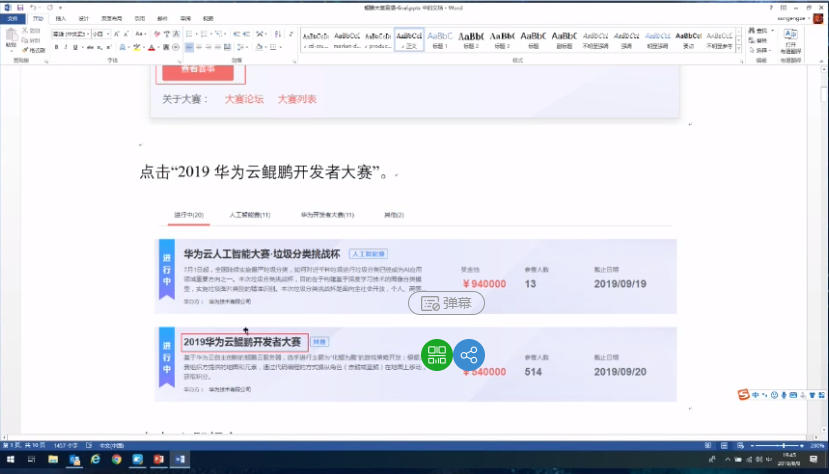Open the Customize Quick Access Toolbar arrow

(60, 8)
